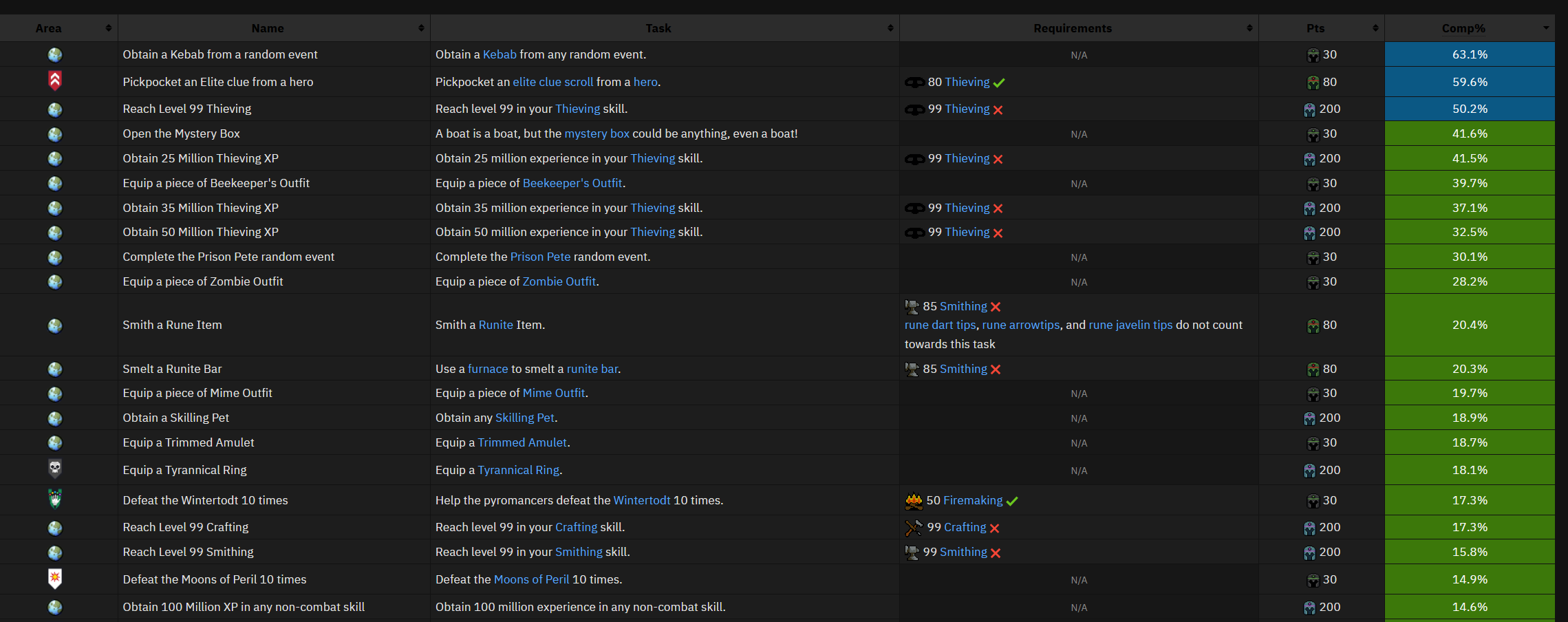Open the rune arrowtips link
This screenshot has height=622, width=1568.
point(1021,325)
